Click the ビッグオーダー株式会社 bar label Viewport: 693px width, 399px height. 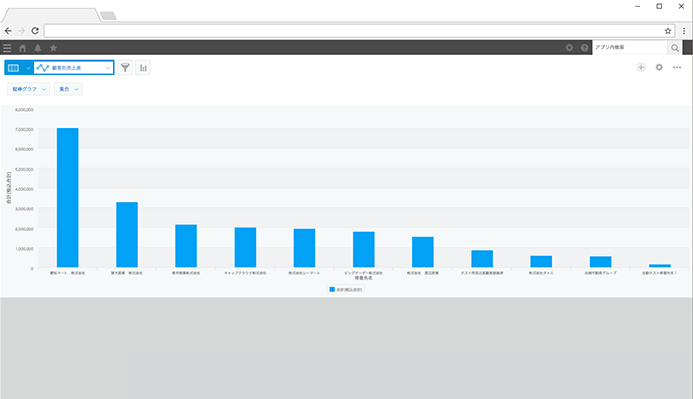tap(363, 273)
